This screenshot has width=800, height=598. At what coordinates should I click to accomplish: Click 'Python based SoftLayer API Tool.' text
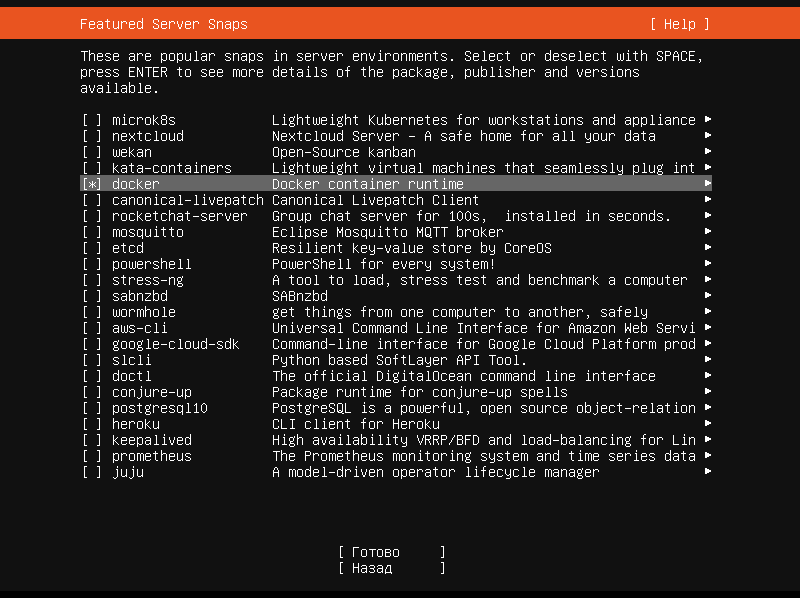pyautogui.click(x=399, y=360)
